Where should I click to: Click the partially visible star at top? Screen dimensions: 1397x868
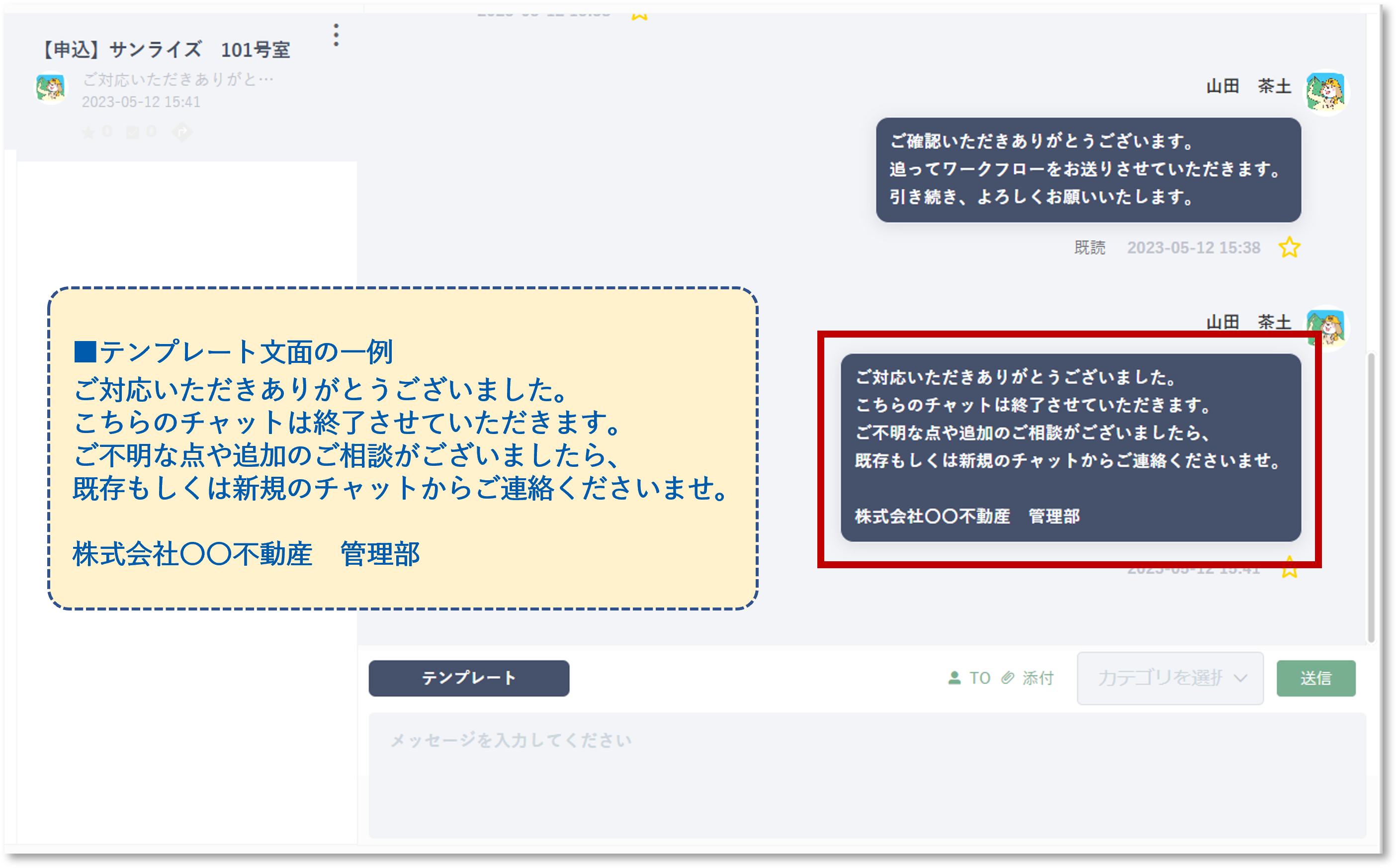point(639,15)
